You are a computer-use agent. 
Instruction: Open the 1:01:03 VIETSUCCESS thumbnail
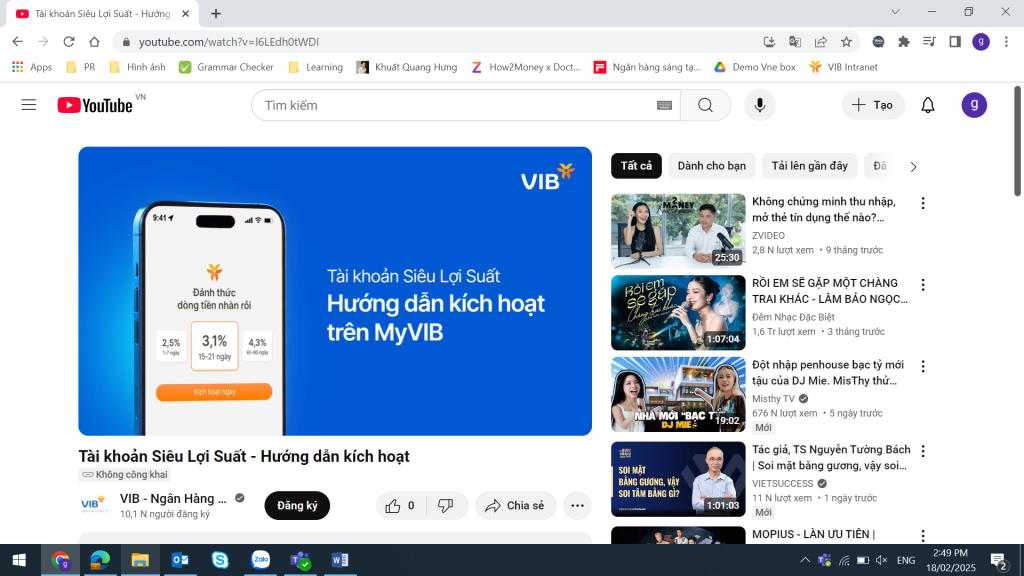(x=678, y=479)
